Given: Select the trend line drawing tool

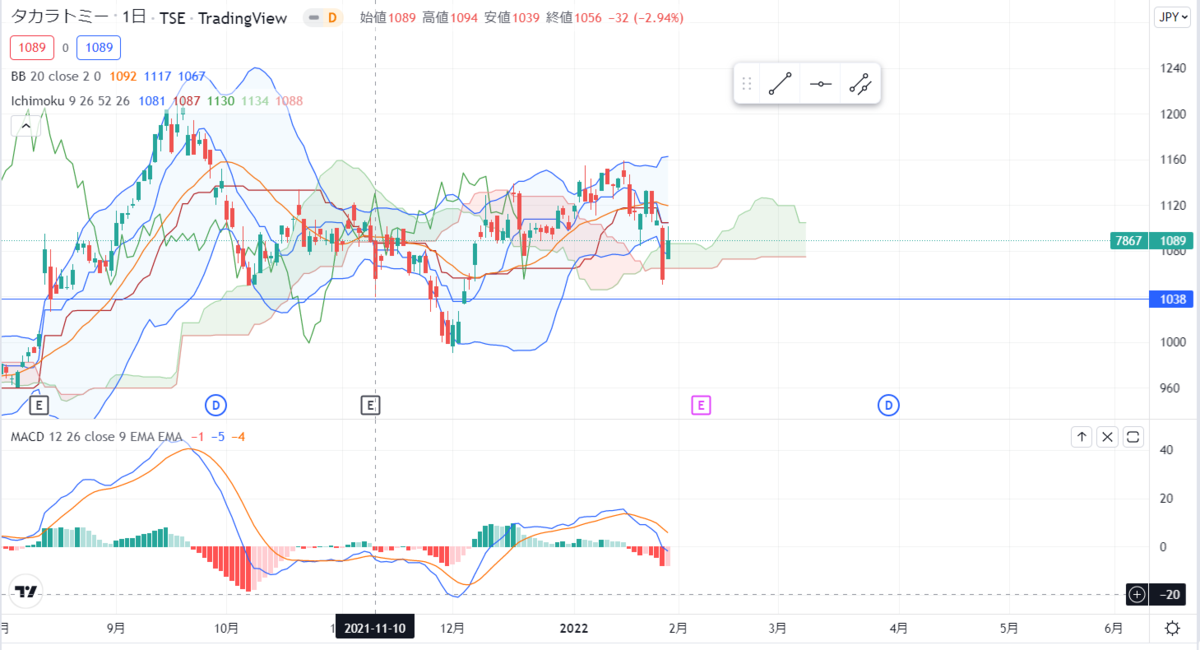Looking at the screenshot, I should (x=780, y=85).
